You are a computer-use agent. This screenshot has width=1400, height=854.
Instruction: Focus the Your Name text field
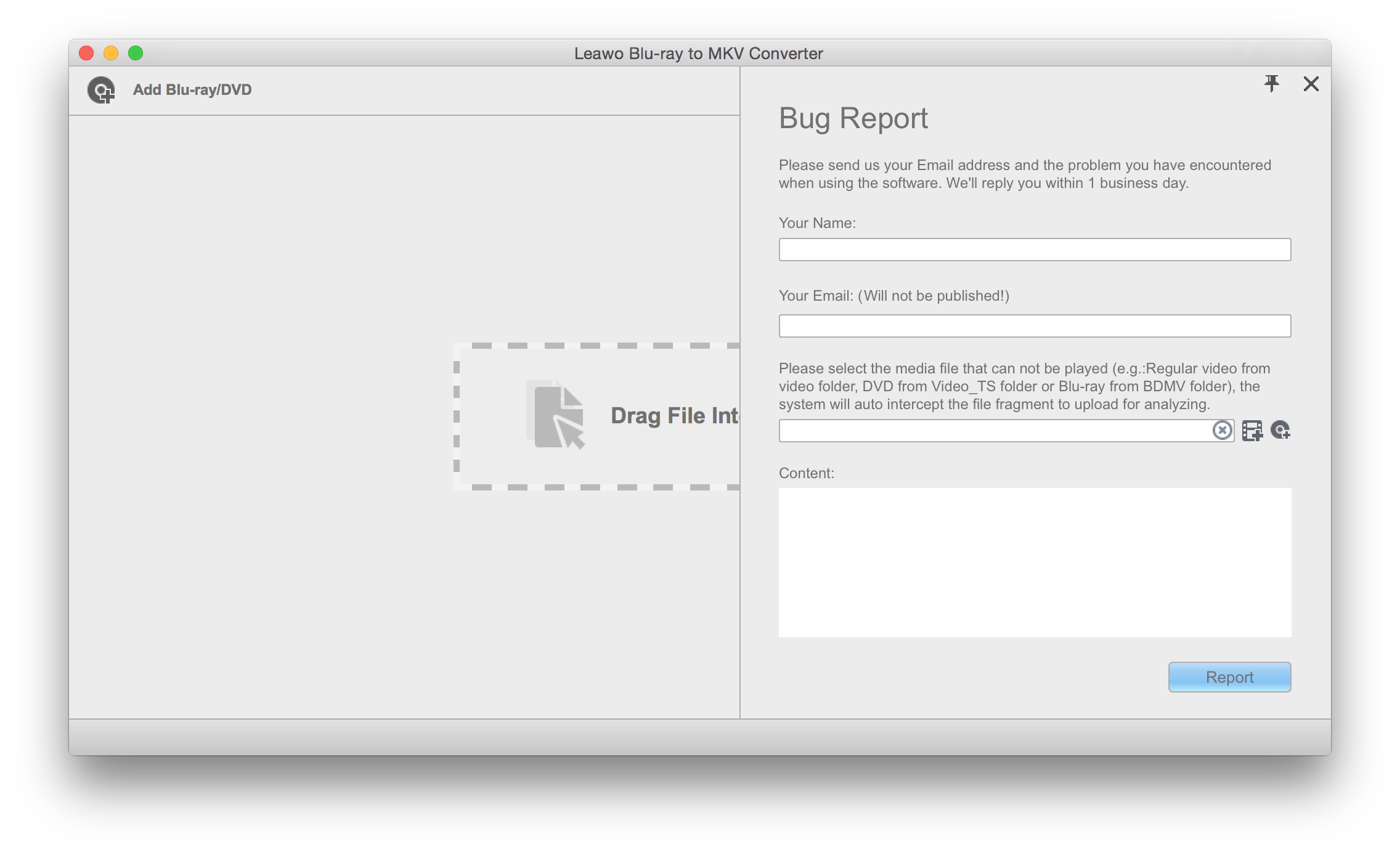pyautogui.click(x=1035, y=250)
